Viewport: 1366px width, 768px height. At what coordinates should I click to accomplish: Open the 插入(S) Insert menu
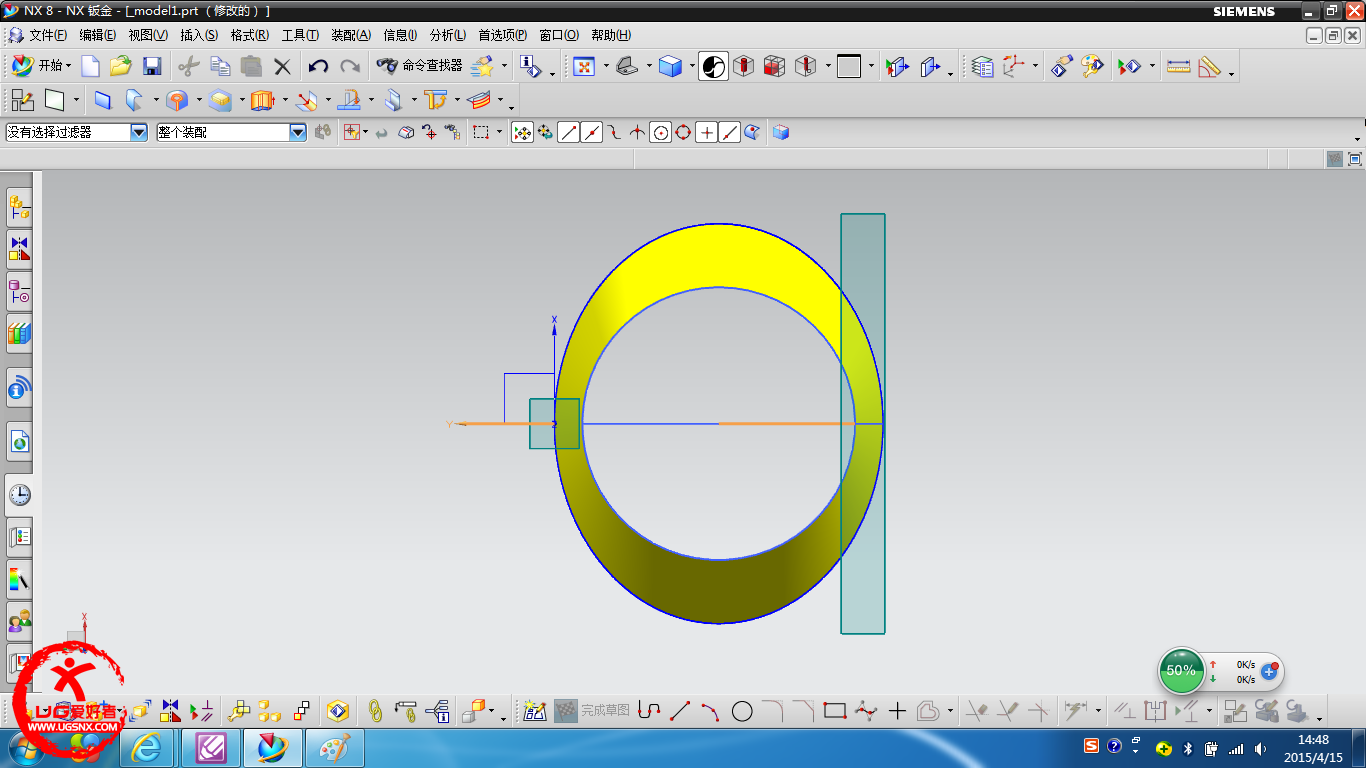click(199, 35)
